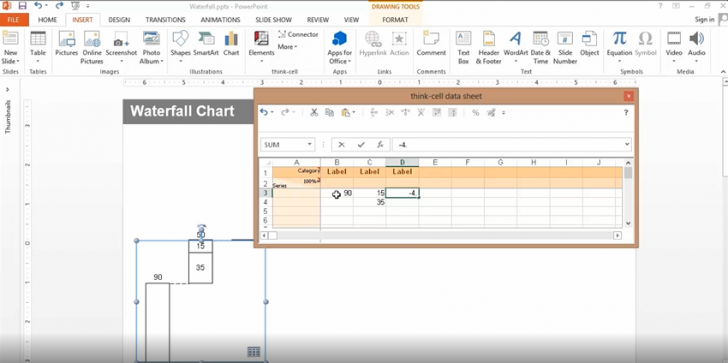Select cell C4 containing 35
This screenshot has height=363, width=728.
click(370, 202)
